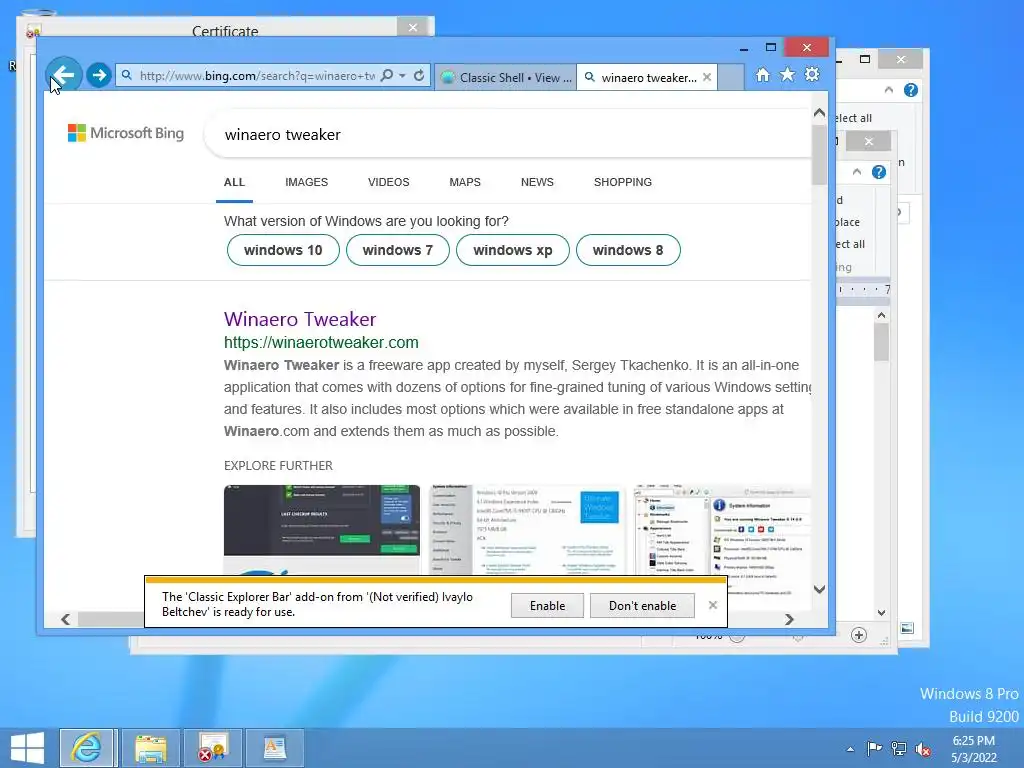Choose the windows 7 suggestion
Screen dimensions: 1024x768
click(398, 250)
